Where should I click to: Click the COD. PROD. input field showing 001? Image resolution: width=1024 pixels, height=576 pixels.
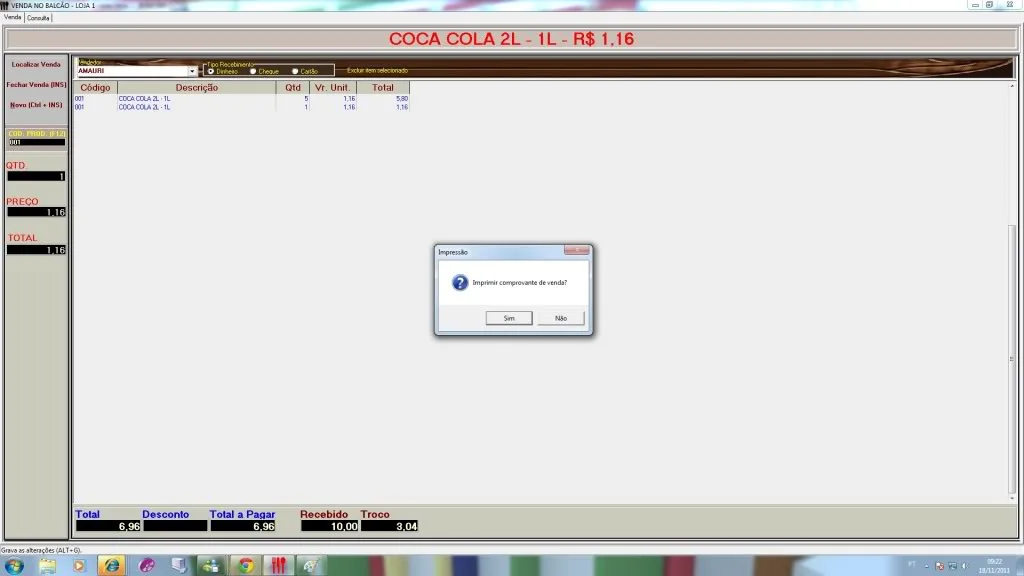click(36, 142)
